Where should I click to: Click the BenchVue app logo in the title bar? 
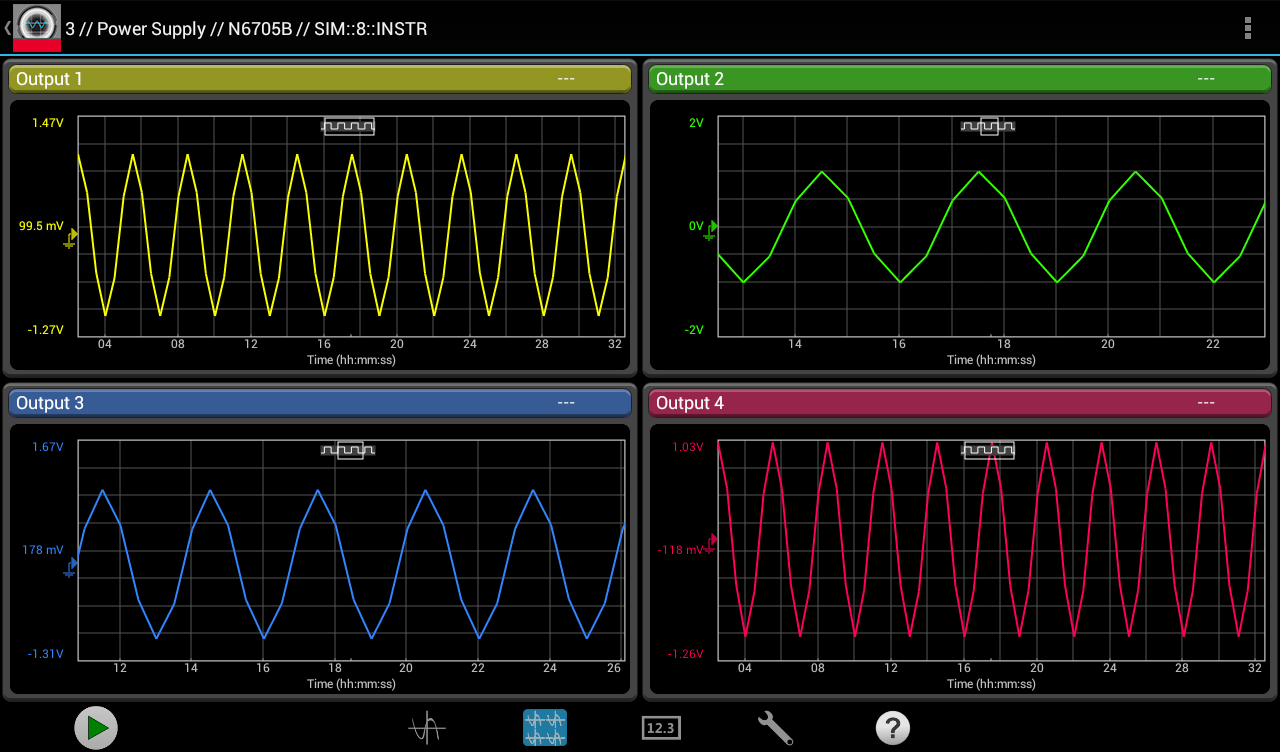[36, 26]
